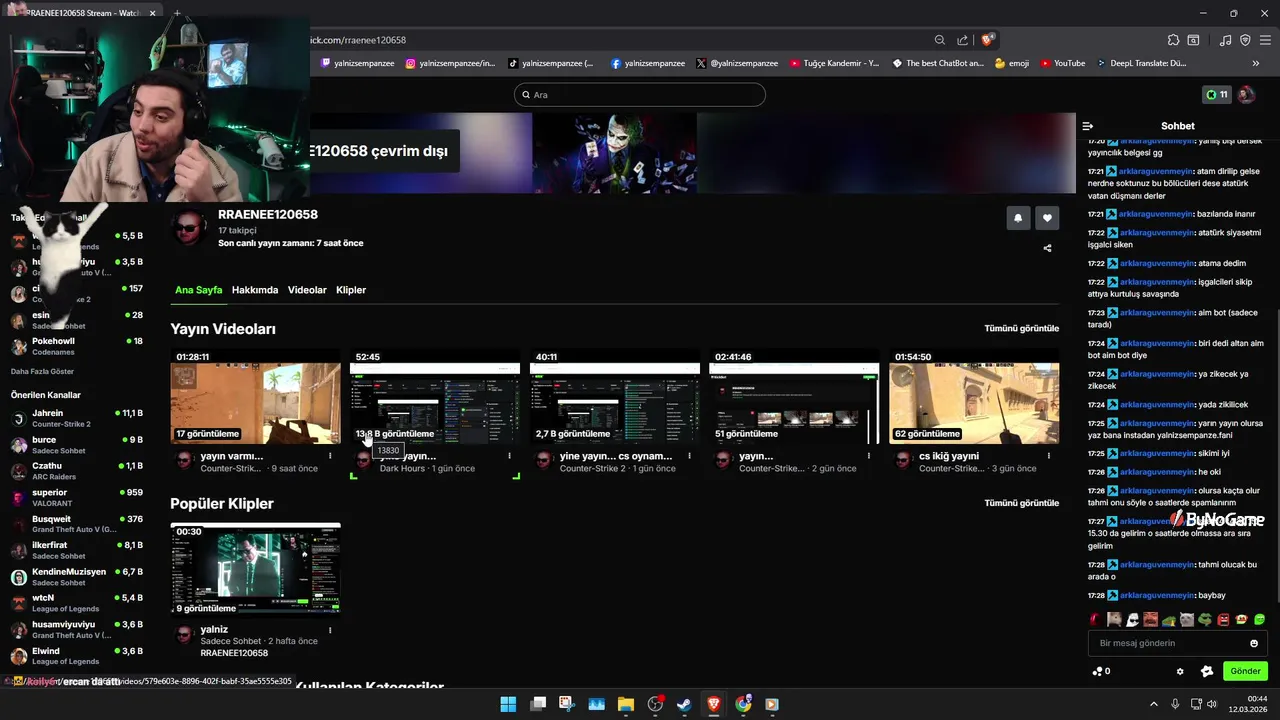Open Brave Shields lion icon in address bar

(988, 40)
